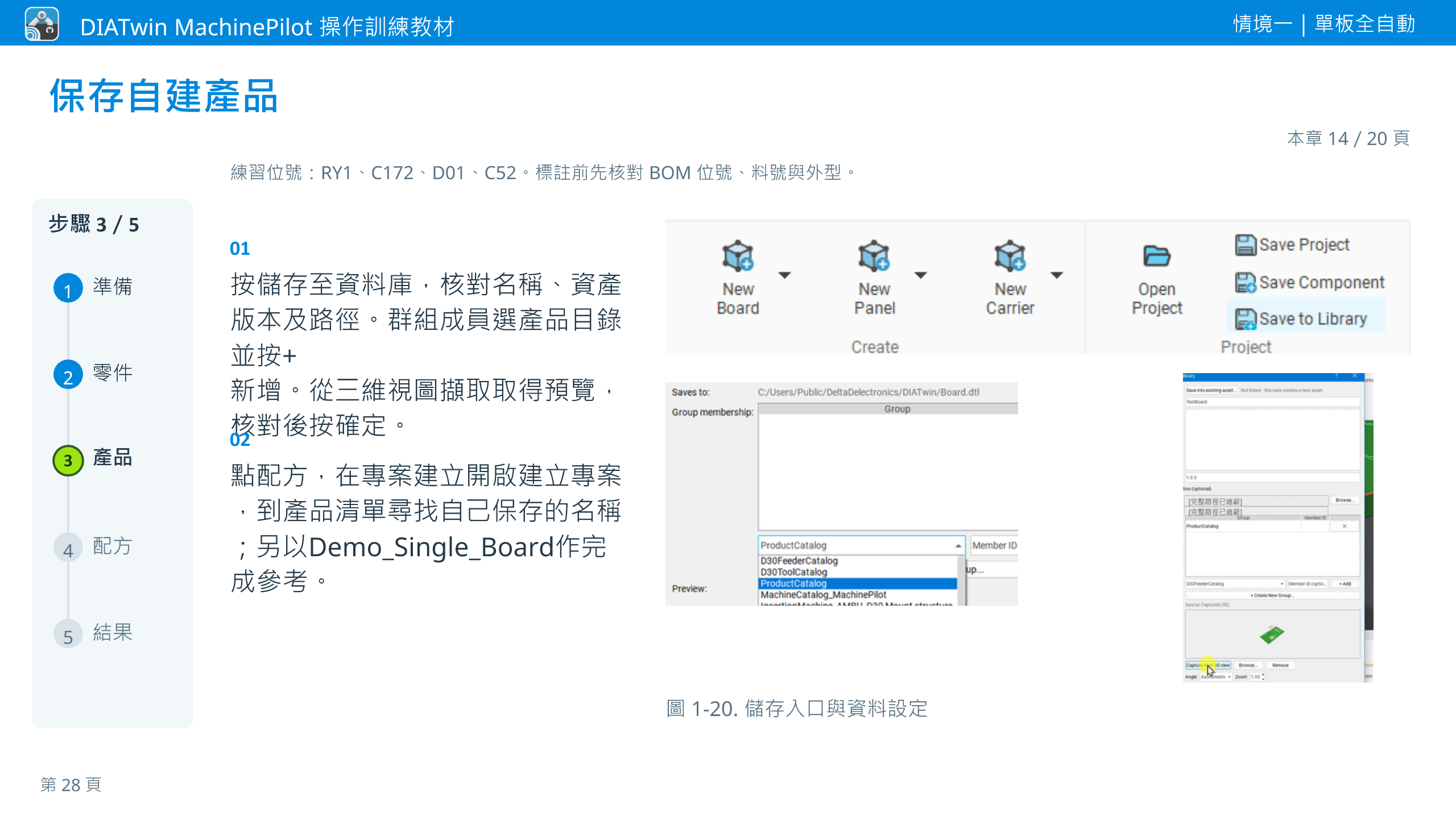Close the Save to Library dialog
The height and width of the screenshot is (819, 1456).
[1355, 376]
